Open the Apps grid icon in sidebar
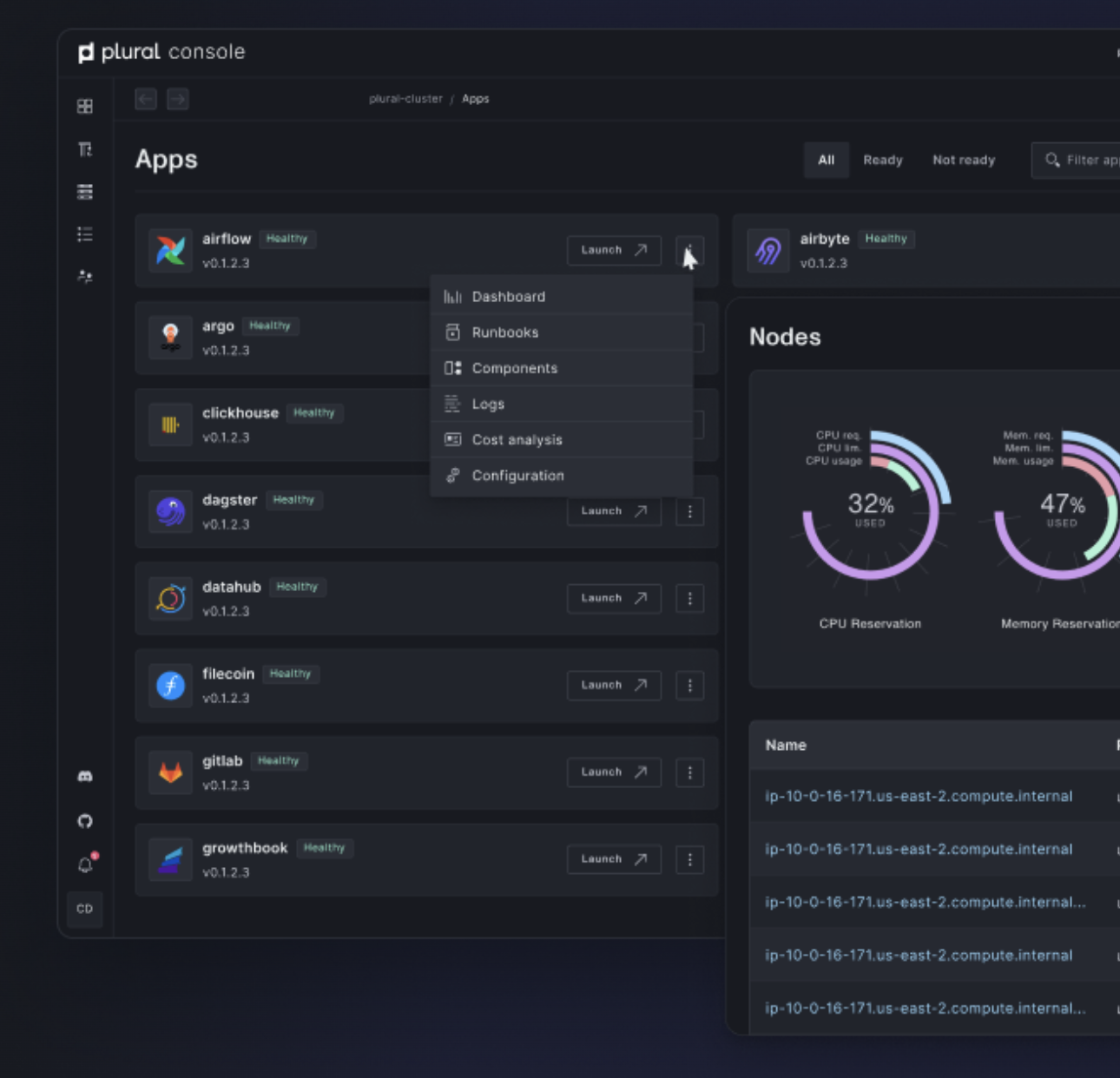Screen dimensions: 1120x1078 (x=84, y=106)
